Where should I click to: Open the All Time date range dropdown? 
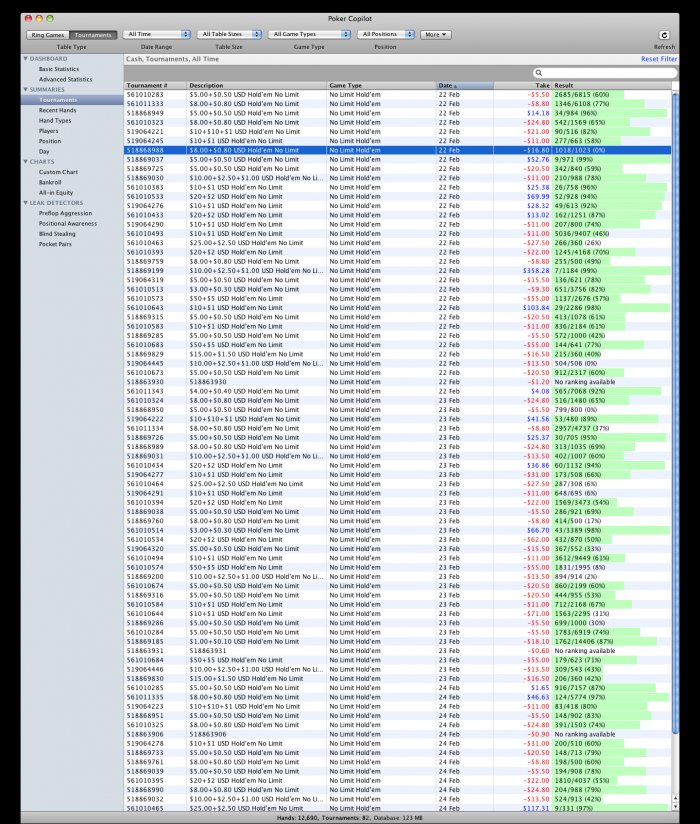pos(157,34)
